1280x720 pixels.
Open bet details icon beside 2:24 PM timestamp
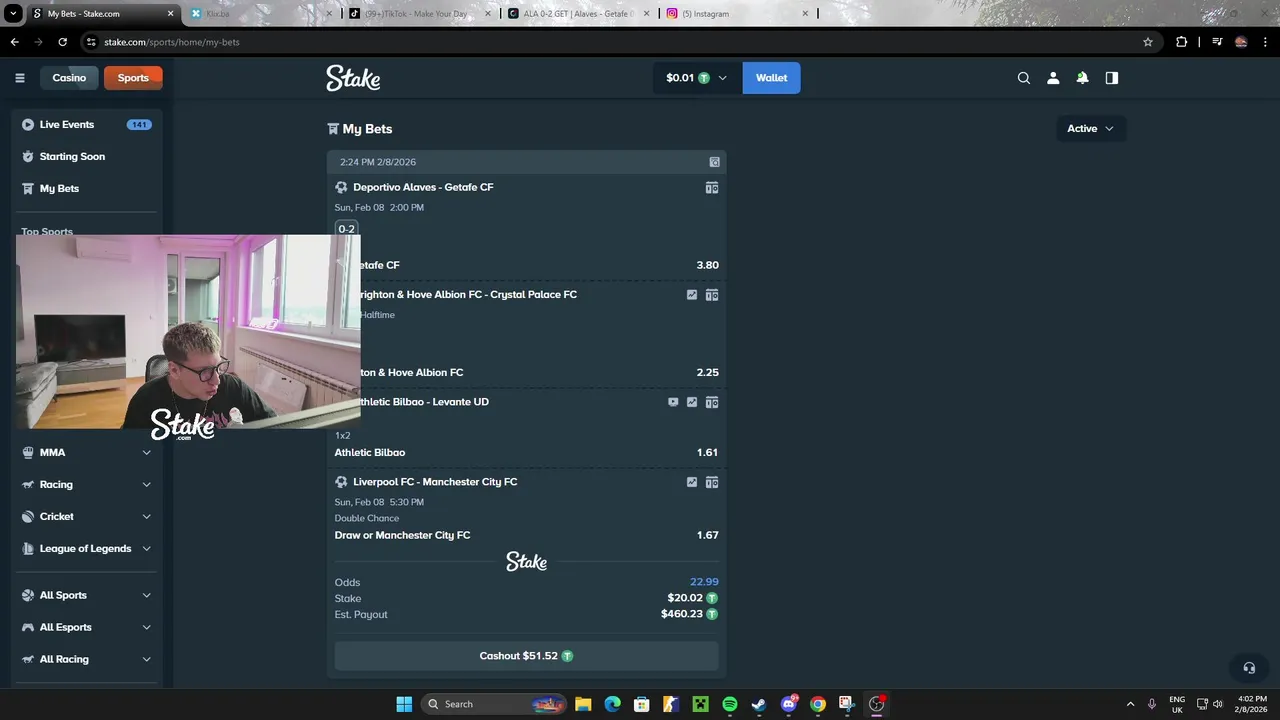click(x=714, y=162)
